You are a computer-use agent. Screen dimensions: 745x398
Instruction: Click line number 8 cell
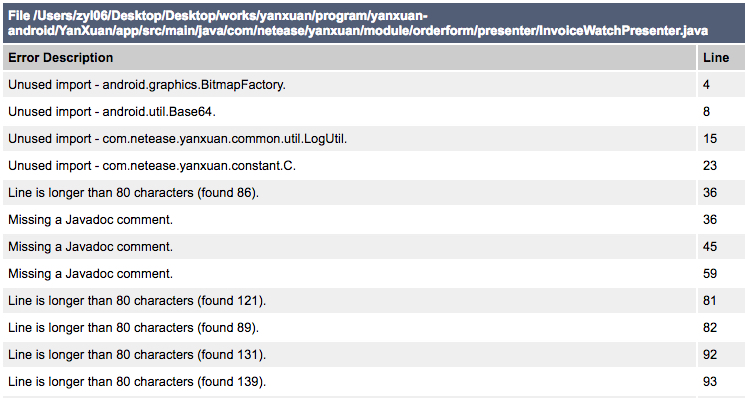click(721, 112)
